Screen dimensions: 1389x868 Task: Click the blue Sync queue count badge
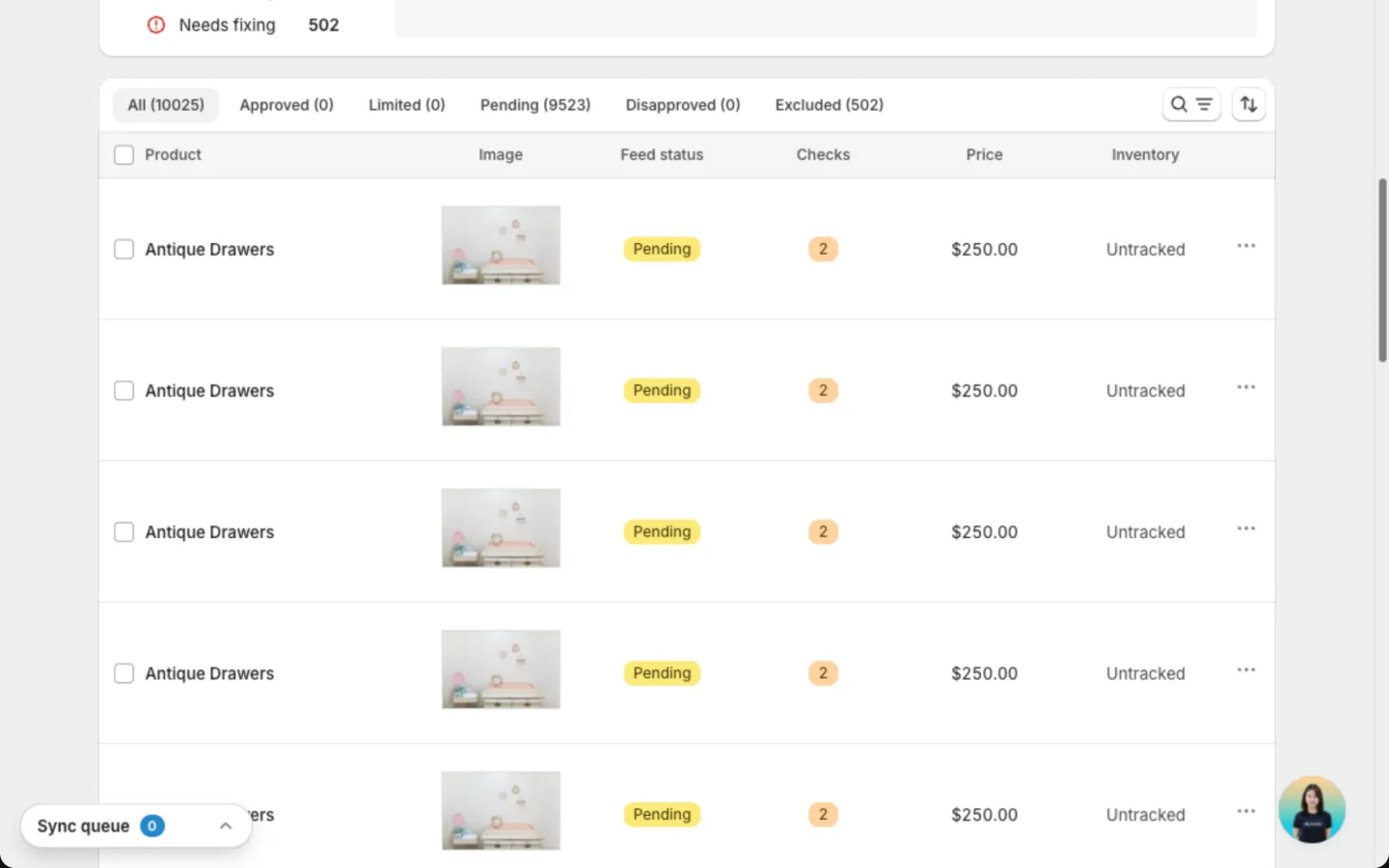(152, 826)
